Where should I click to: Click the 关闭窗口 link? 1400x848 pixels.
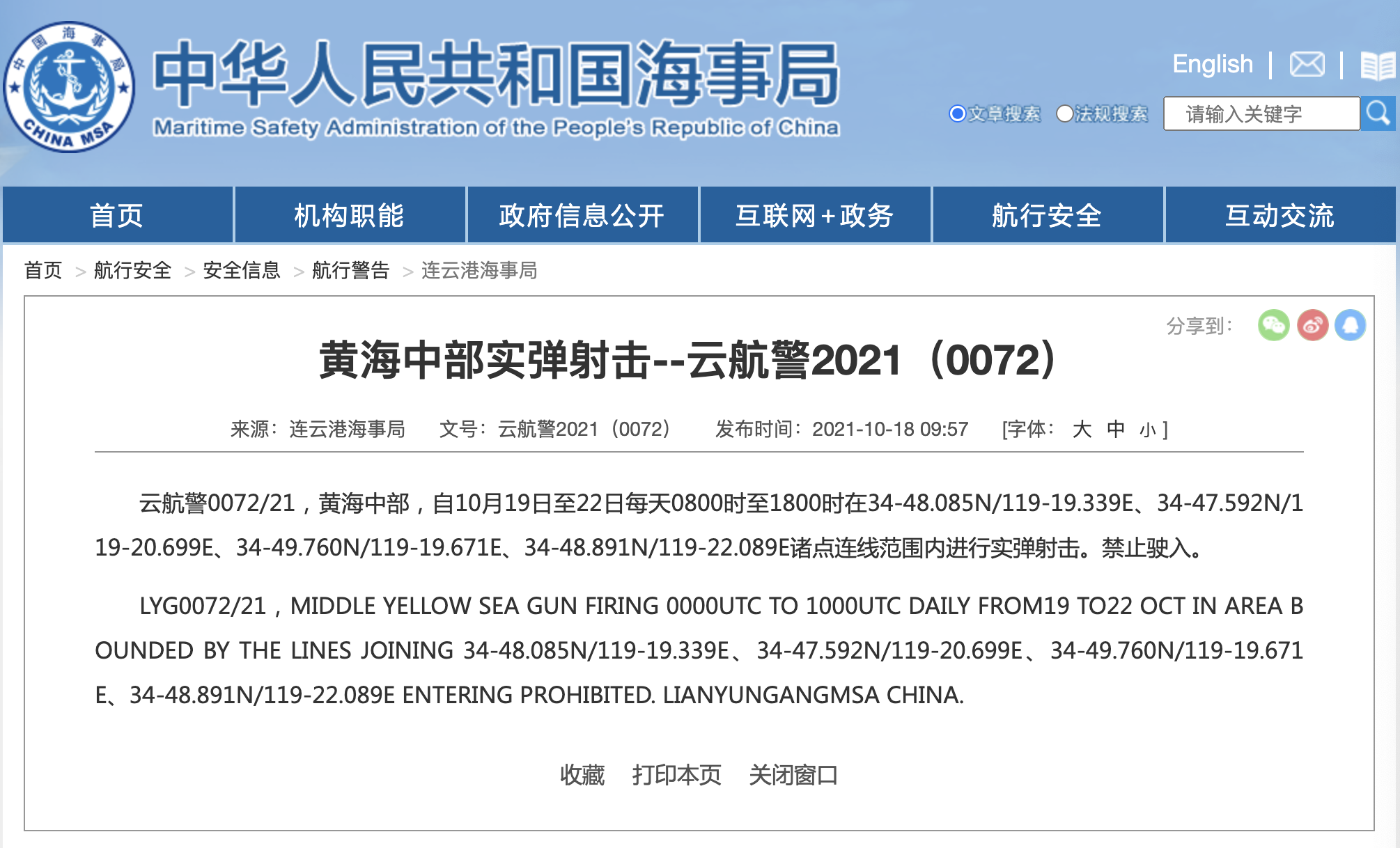pos(793,775)
